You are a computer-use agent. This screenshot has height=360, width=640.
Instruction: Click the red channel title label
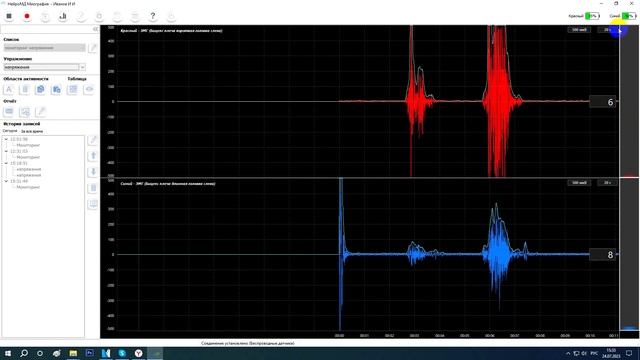pos(171,31)
